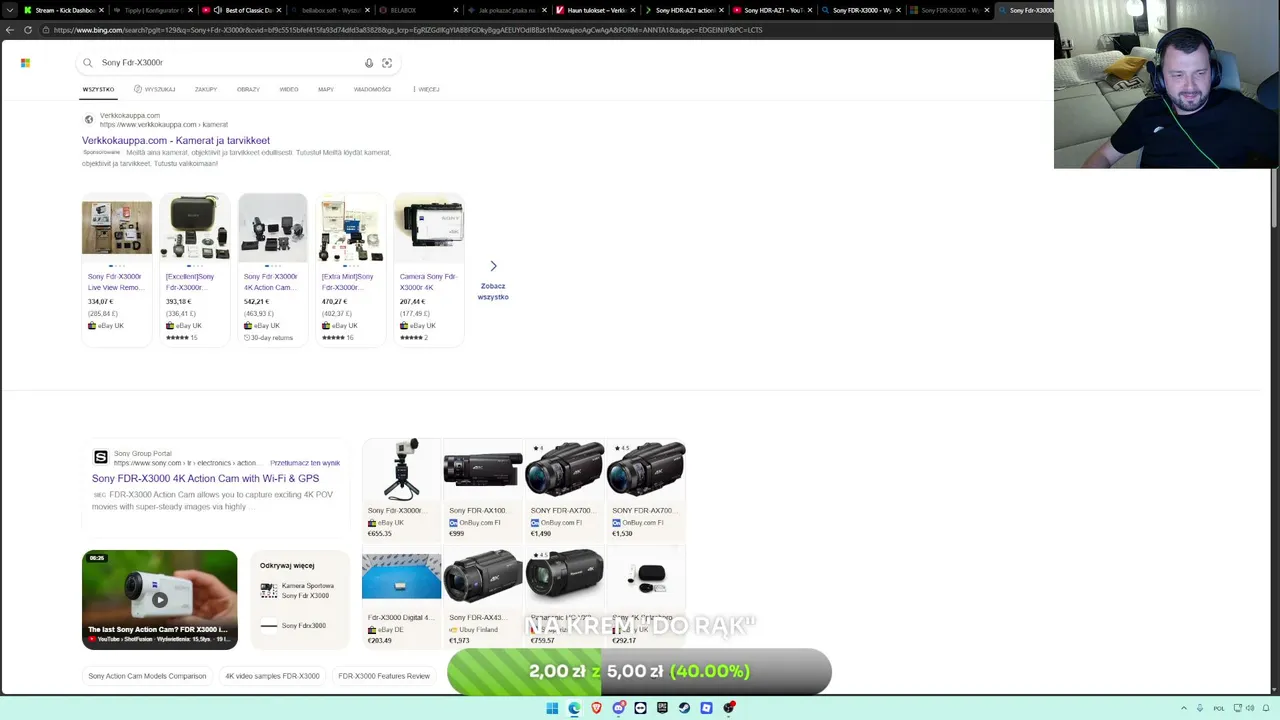Image resolution: width=1280 pixels, height=720 pixels.
Task: Open Brave browser from the taskbar
Action: click(596, 708)
